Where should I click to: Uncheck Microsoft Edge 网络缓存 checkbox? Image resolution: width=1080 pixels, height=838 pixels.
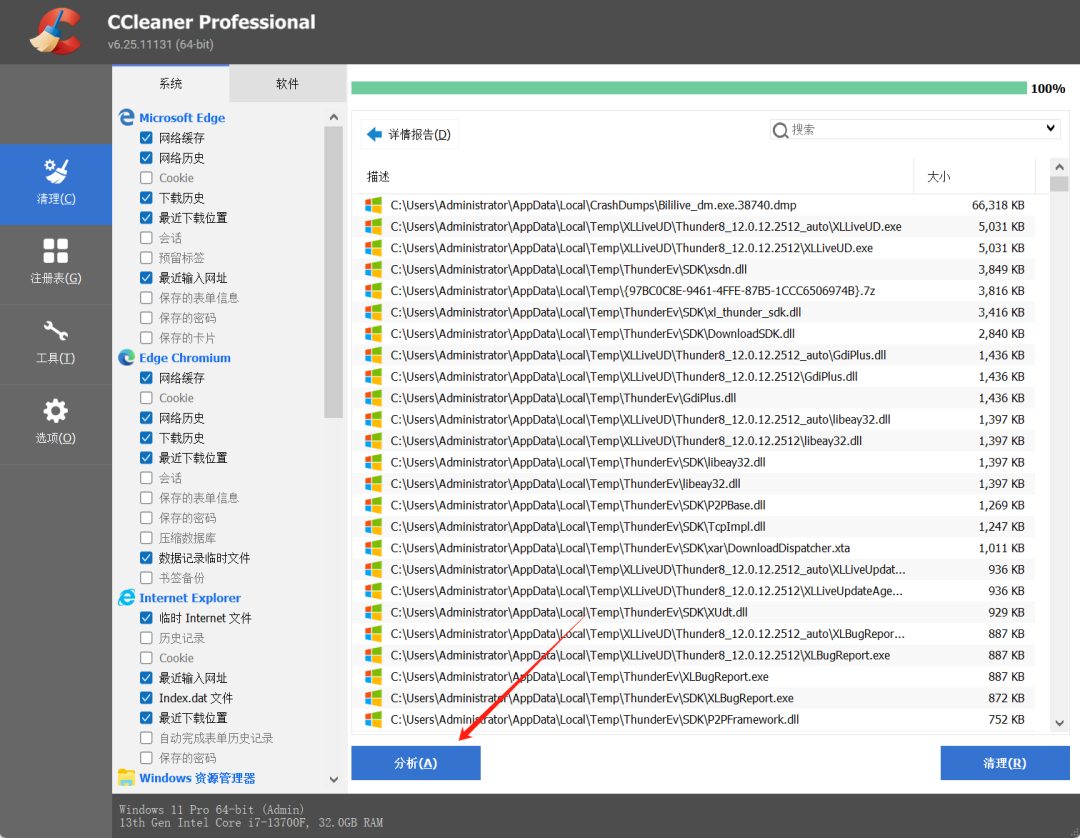pyautogui.click(x=146, y=138)
